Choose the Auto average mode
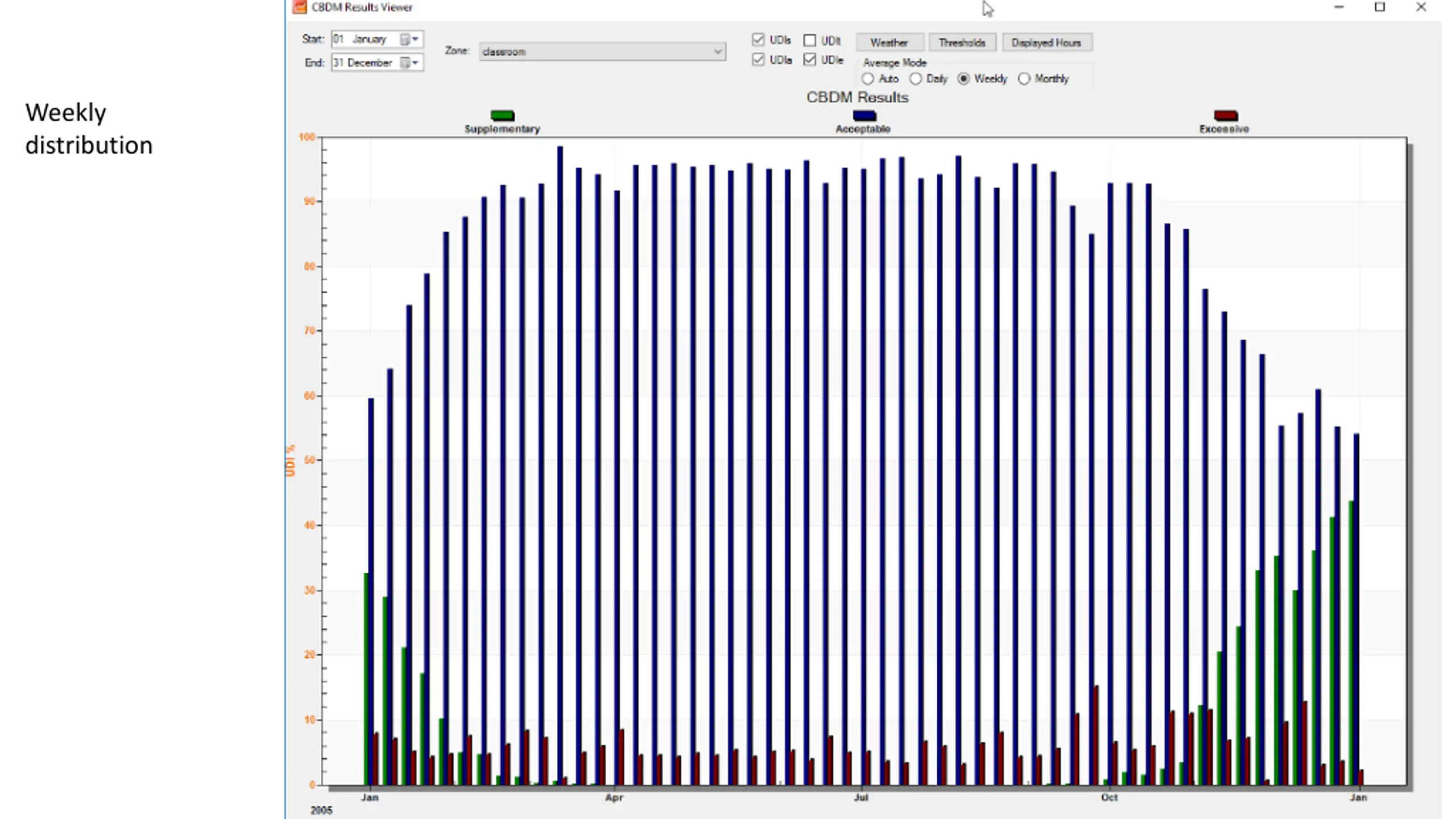1456x819 pixels. pyautogui.click(x=868, y=79)
